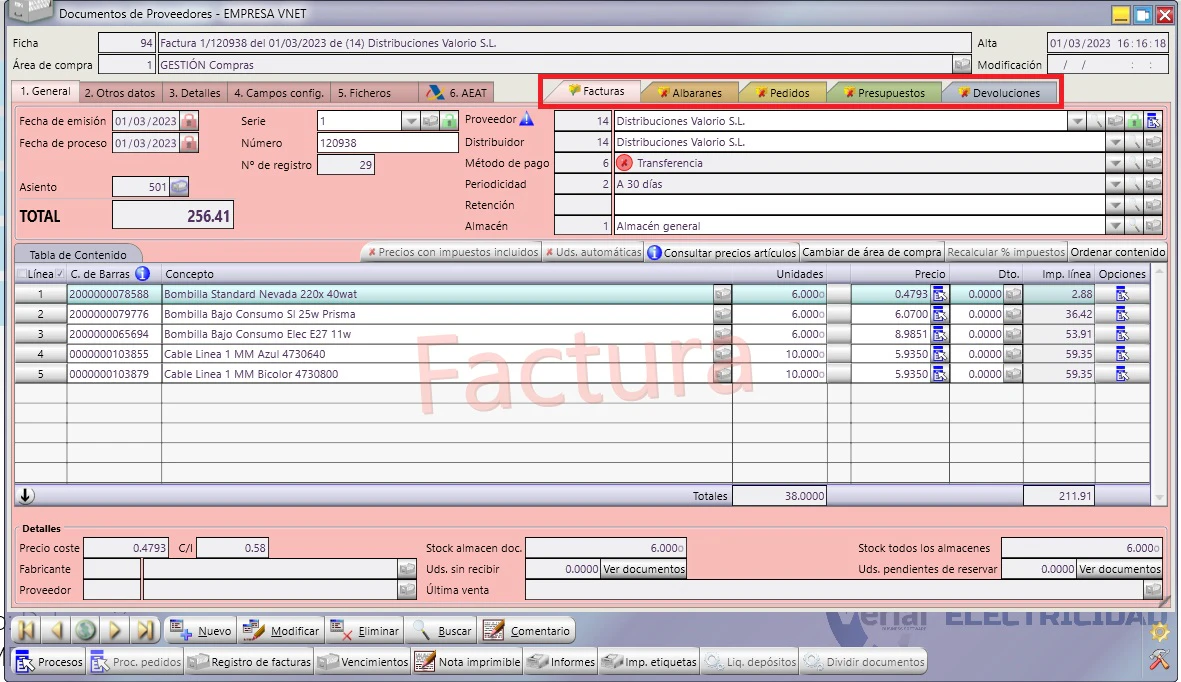
Task: Jump to last record navigation arrow
Action: point(145,630)
